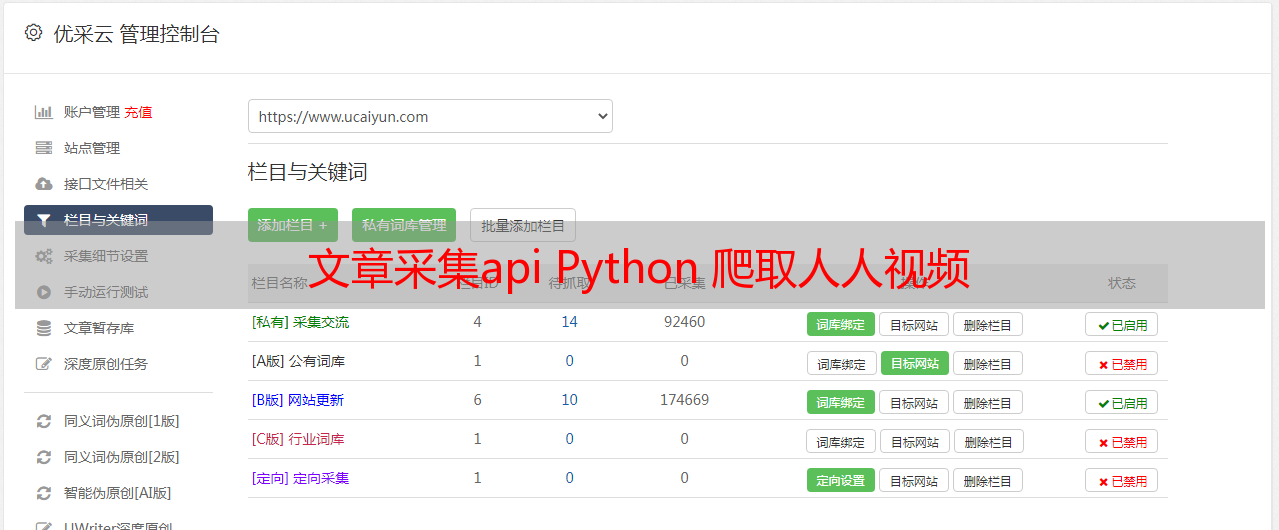Viewport: 1279px width, 530px height.
Task: Open the [A版] 公有词库 column link
Action: click(298, 361)
